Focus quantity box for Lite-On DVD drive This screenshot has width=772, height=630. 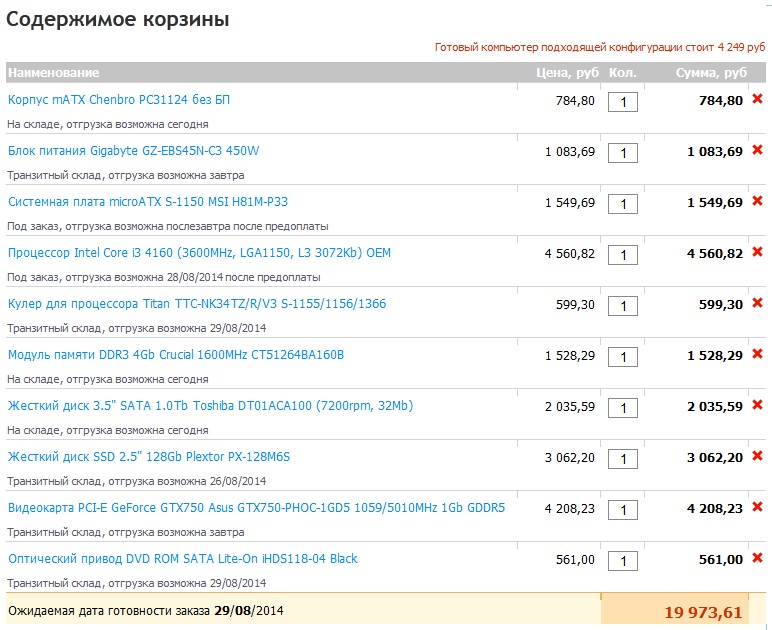click(x=623, y=560)
